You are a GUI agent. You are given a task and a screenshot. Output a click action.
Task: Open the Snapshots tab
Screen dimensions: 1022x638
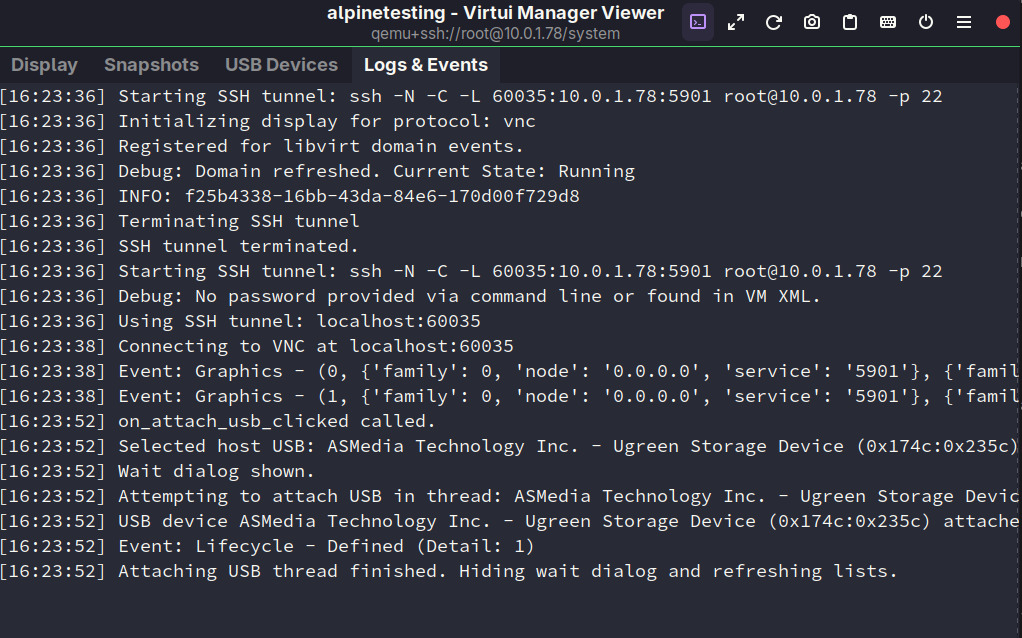pyautogui.click(x=151, y=64)
